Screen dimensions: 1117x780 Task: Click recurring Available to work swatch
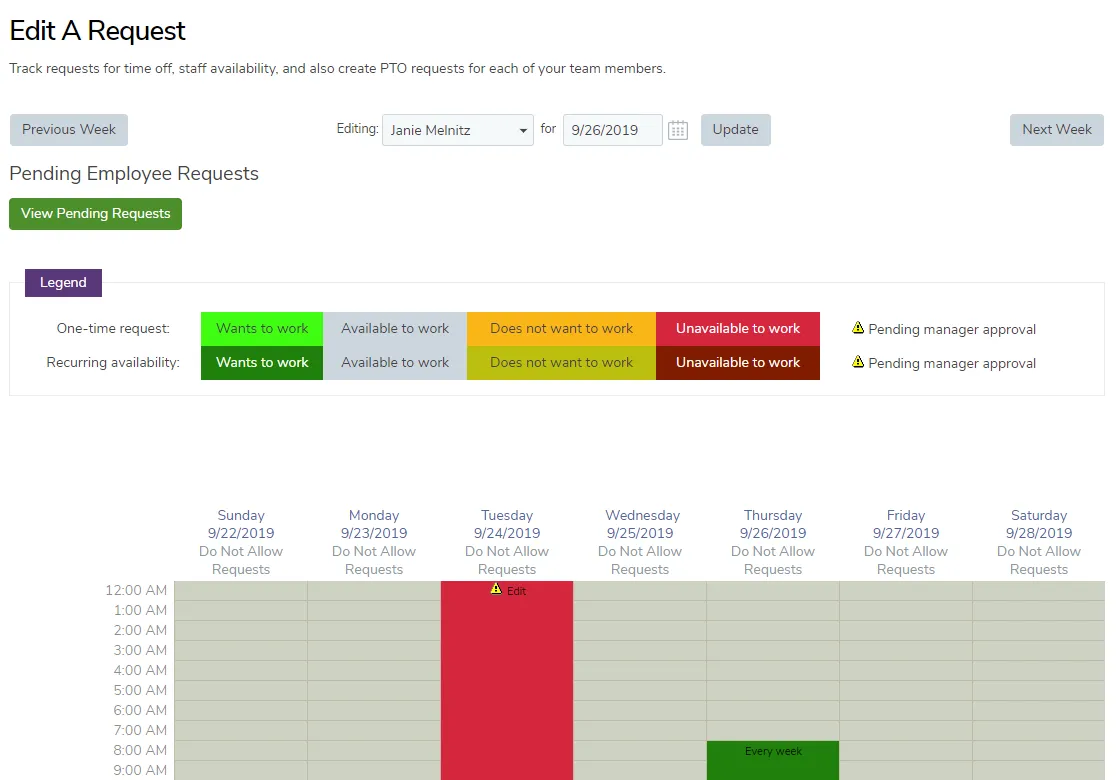[x=395, y=363]
